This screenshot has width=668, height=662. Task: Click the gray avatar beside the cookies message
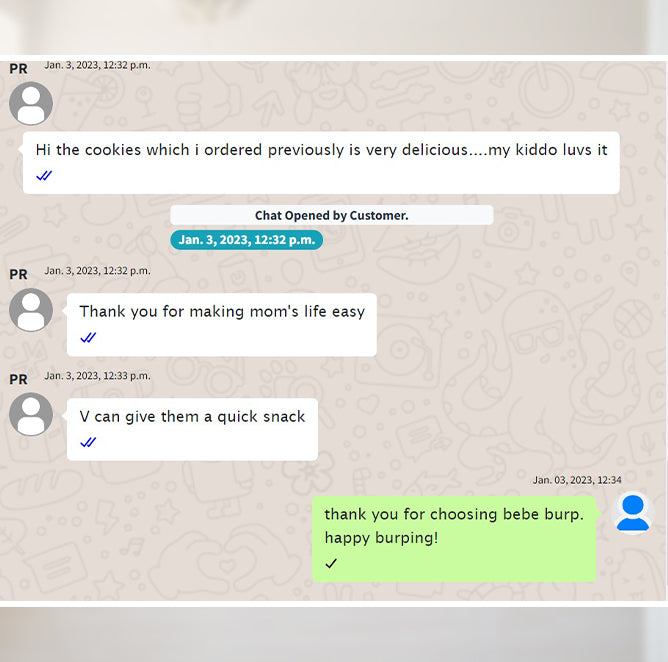pyautogui.click(x=31, y=104)
